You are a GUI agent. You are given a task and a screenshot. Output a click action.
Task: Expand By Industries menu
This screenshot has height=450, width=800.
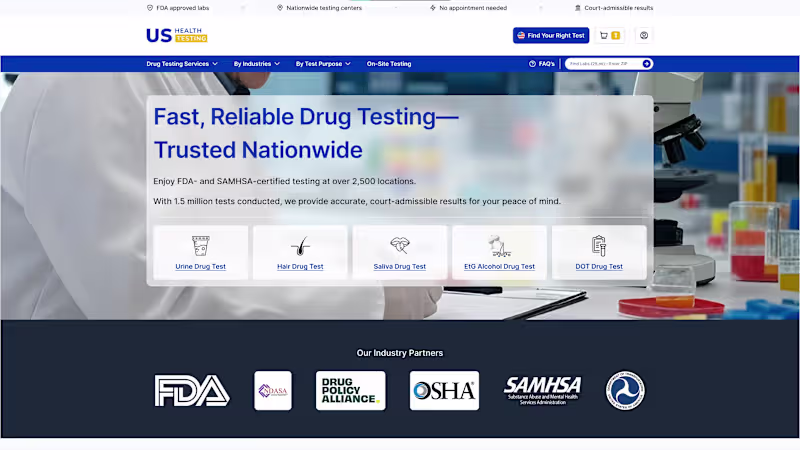tap(257, 64)
